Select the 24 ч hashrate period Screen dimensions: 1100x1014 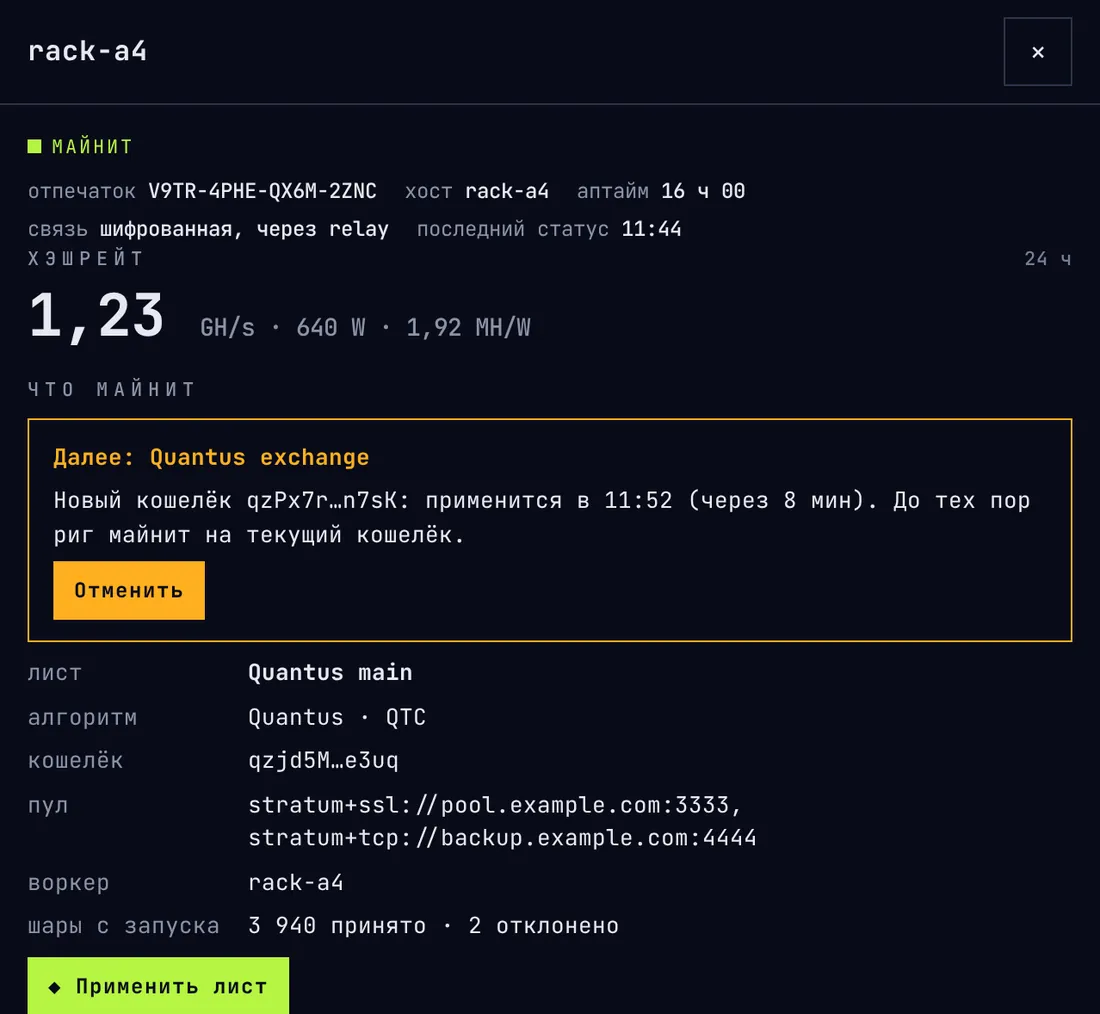click(x=1047, y=259)
